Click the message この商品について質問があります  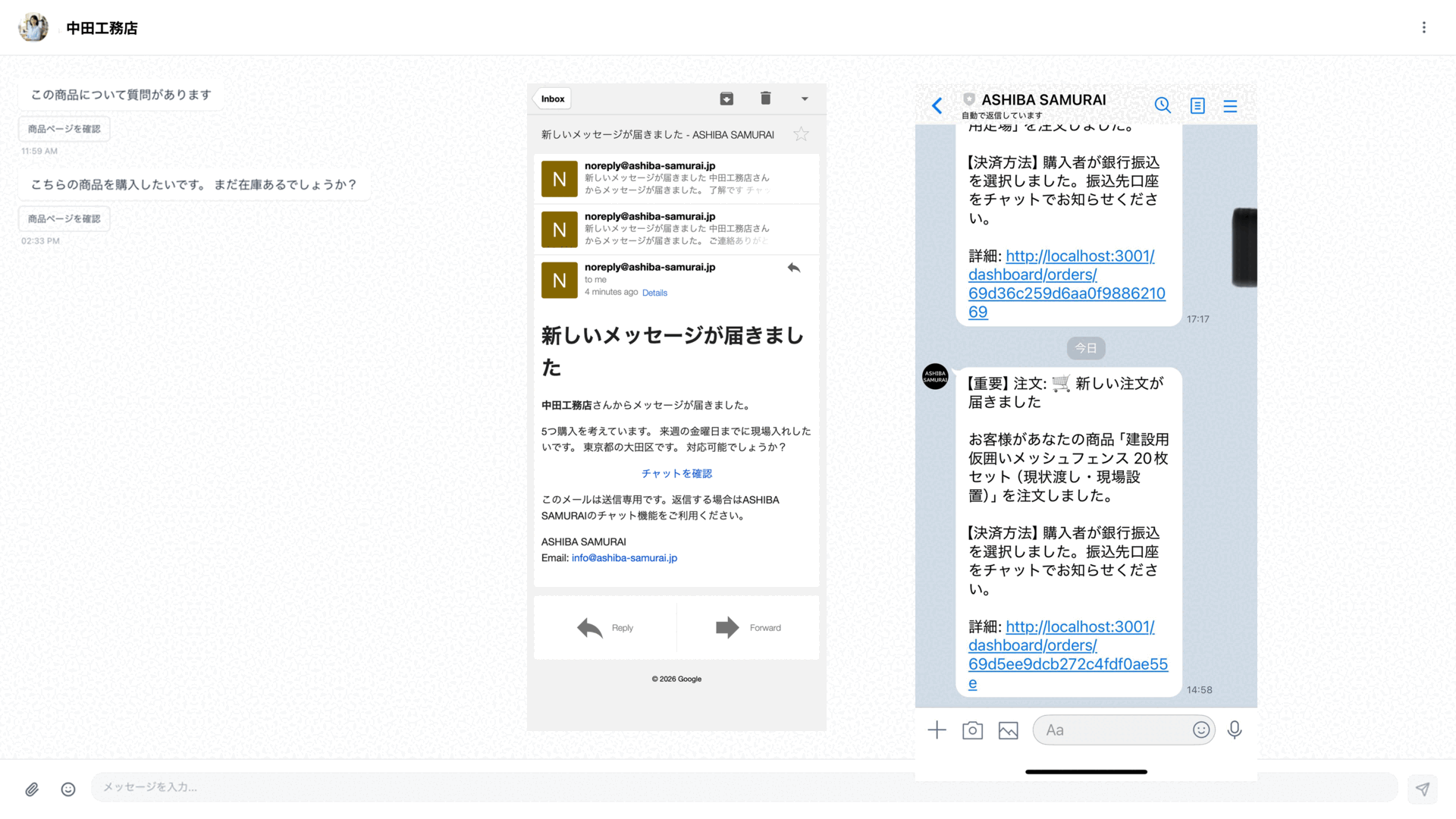tap(121, 95)
